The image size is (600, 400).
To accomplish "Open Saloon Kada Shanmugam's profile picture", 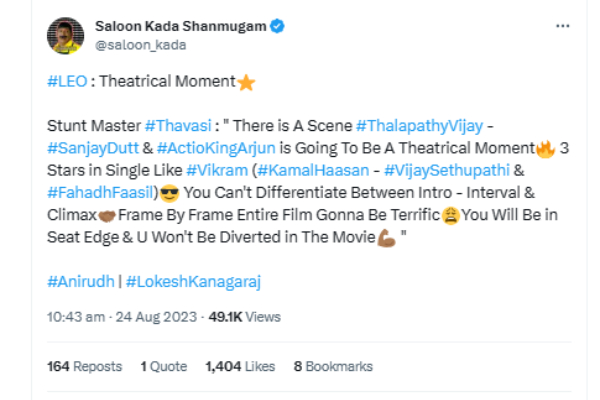I will 65,35.
